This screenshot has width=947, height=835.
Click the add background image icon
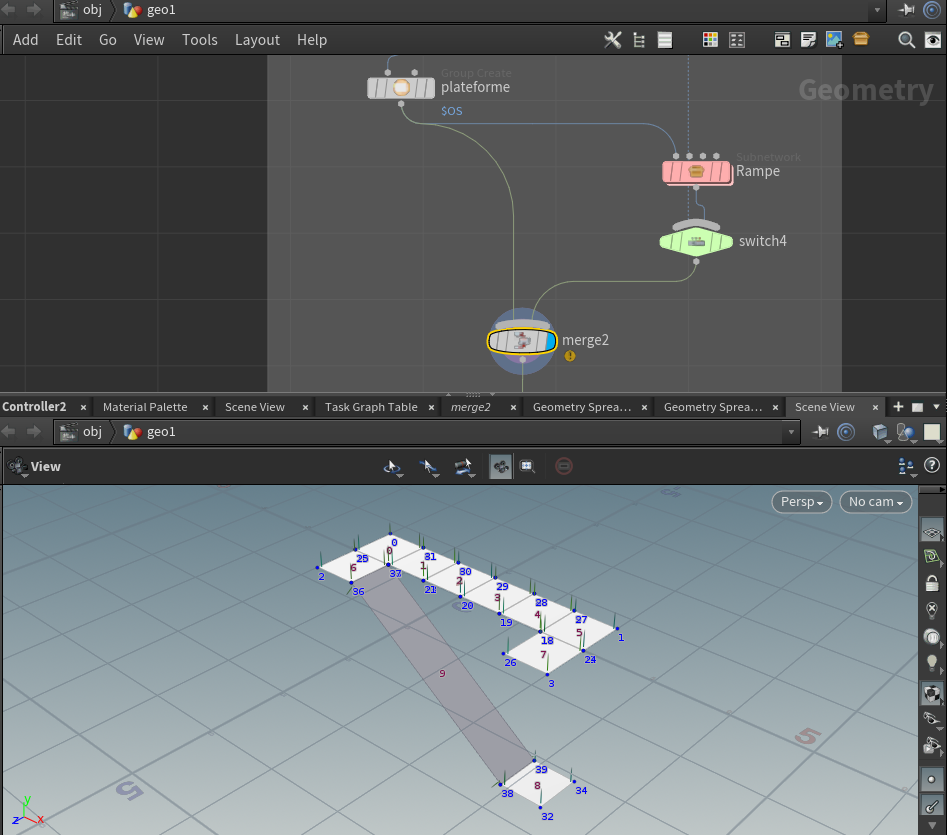point(834,40)
